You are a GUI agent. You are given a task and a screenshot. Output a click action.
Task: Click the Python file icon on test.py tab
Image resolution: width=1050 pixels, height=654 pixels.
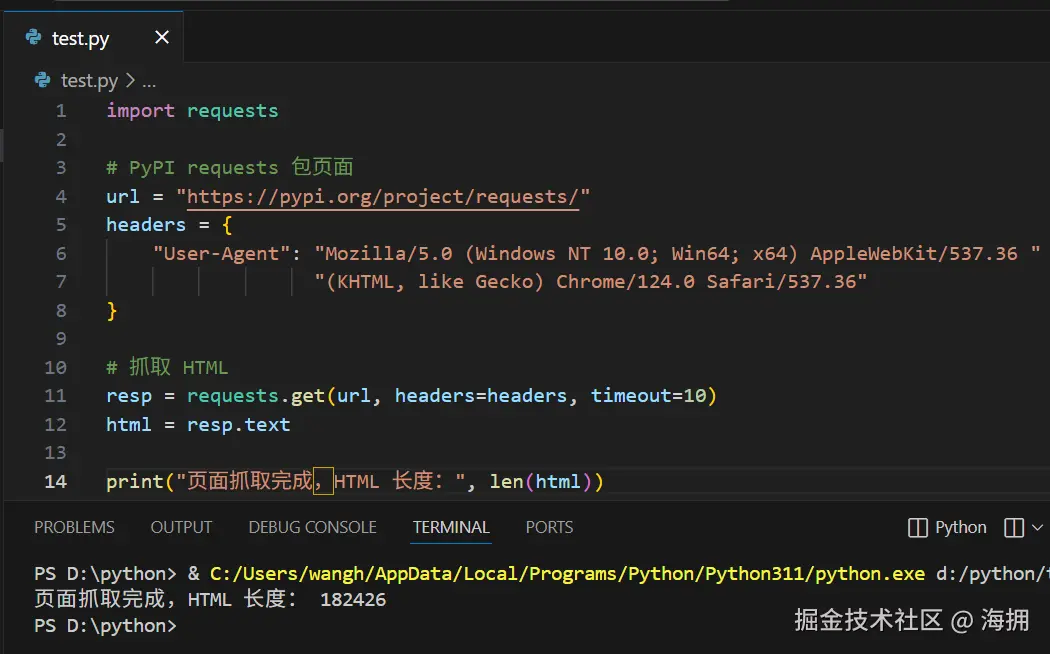33,37
